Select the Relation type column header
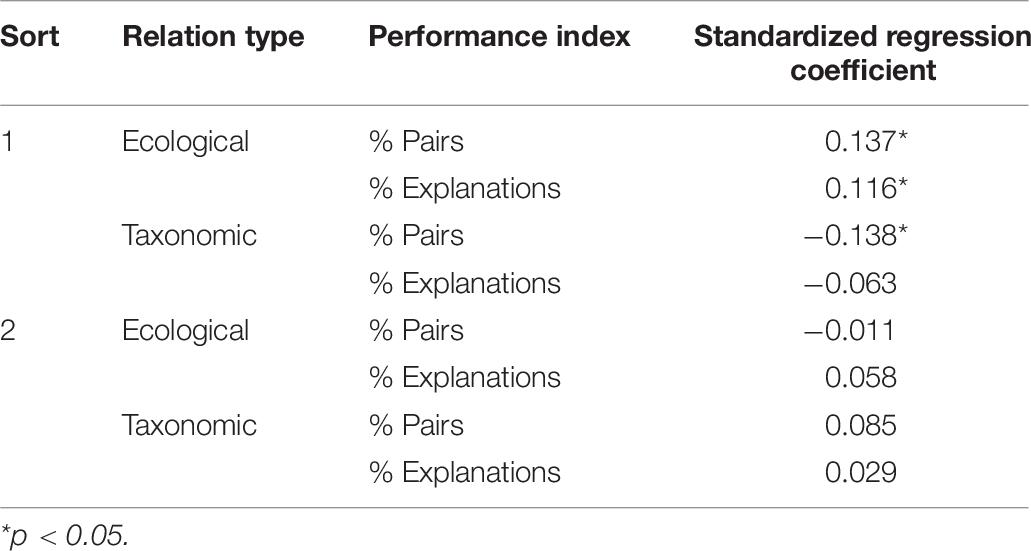Image resolution: width=1031 pixels, height=551 pixels. [x=213, y=38]
